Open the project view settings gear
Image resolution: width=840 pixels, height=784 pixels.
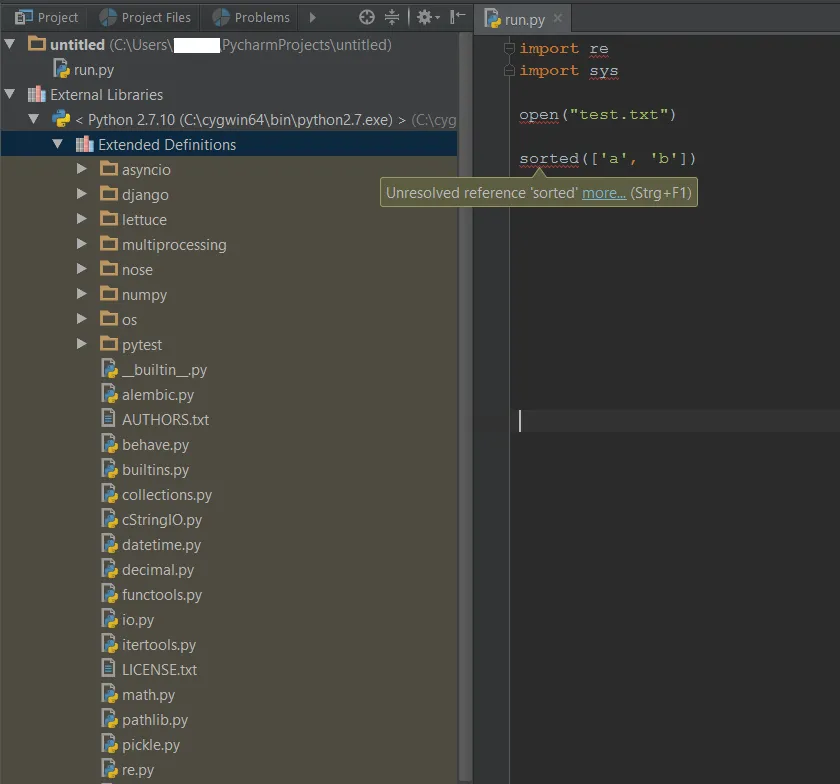pos(425,17)
